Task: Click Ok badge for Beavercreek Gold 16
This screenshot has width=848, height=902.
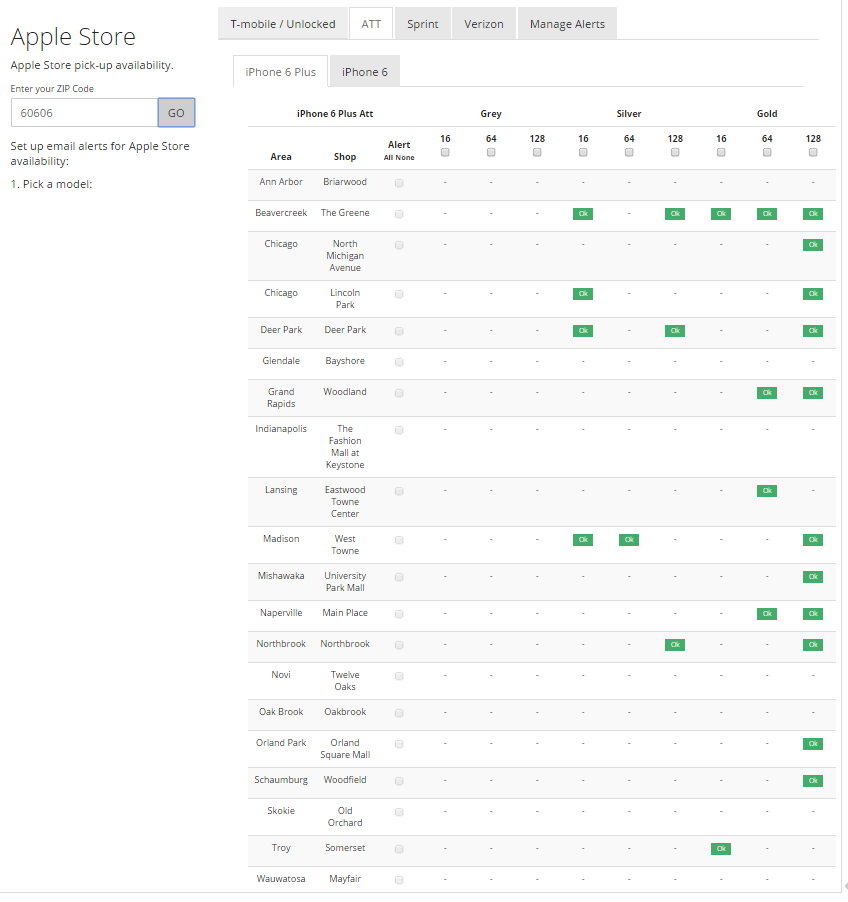Action: click(x=721, y=214)
